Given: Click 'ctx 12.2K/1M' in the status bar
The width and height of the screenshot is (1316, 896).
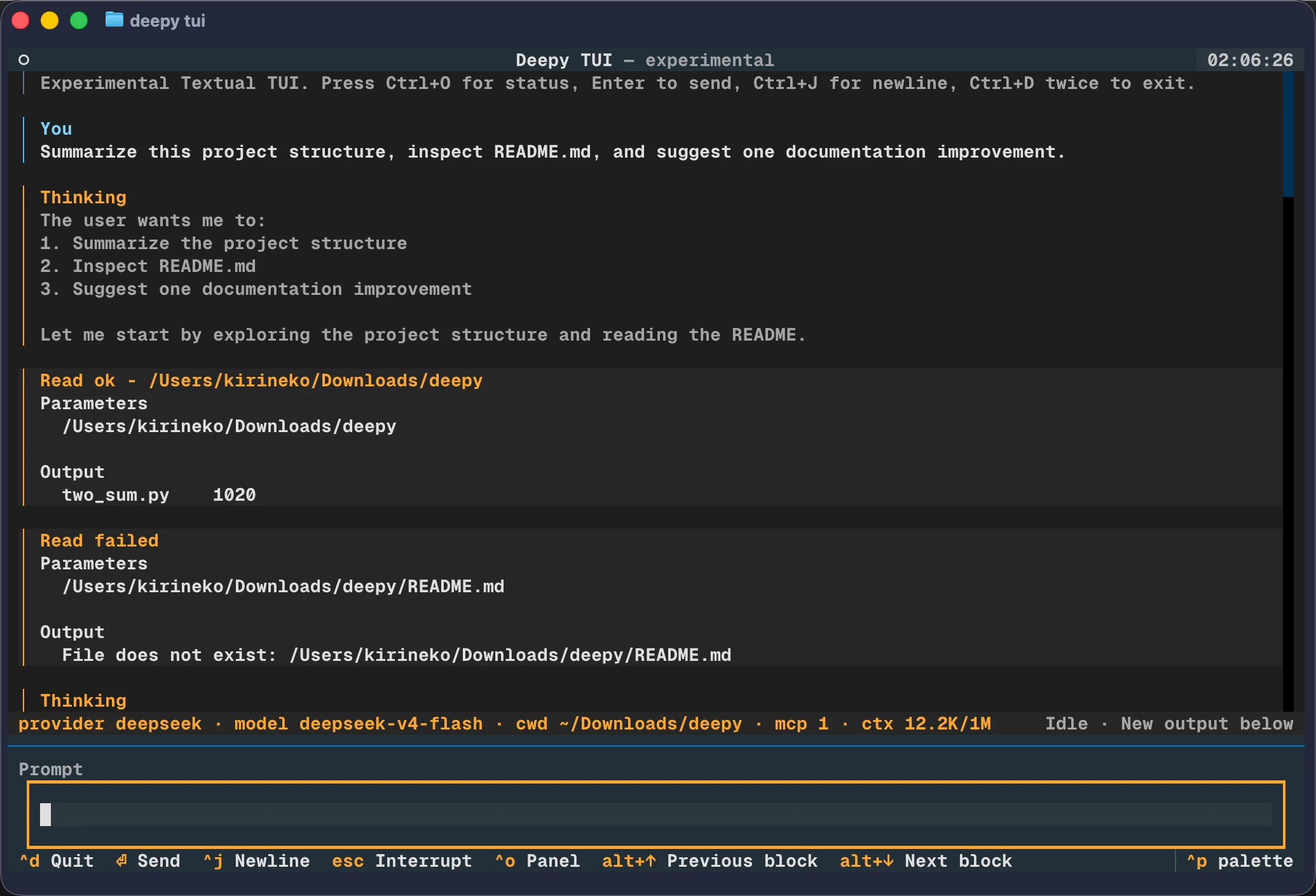Looking at the screenshot, I should [926, 724].
